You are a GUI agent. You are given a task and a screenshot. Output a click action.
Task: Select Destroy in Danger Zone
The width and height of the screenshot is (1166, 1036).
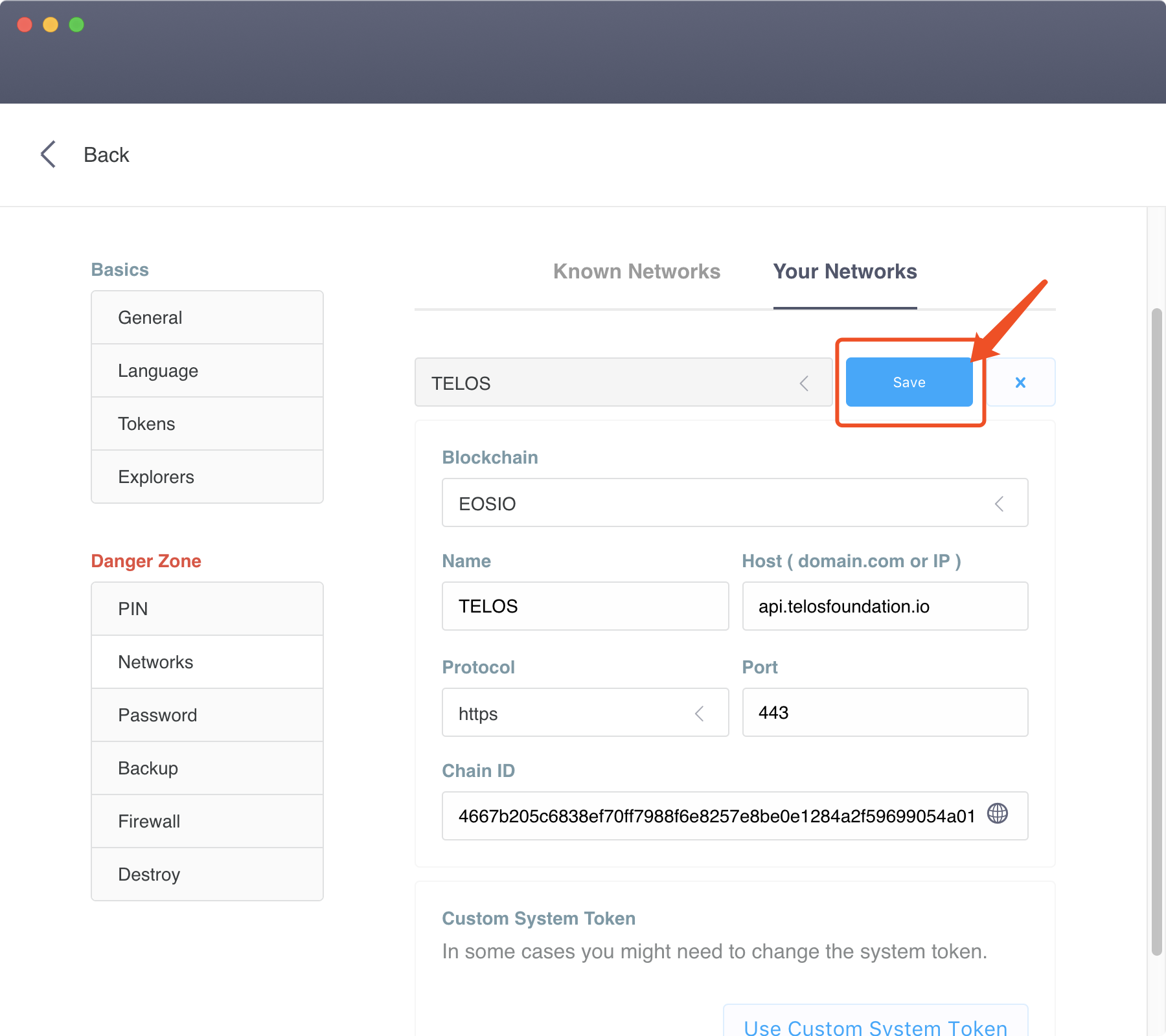pos(207,874)
